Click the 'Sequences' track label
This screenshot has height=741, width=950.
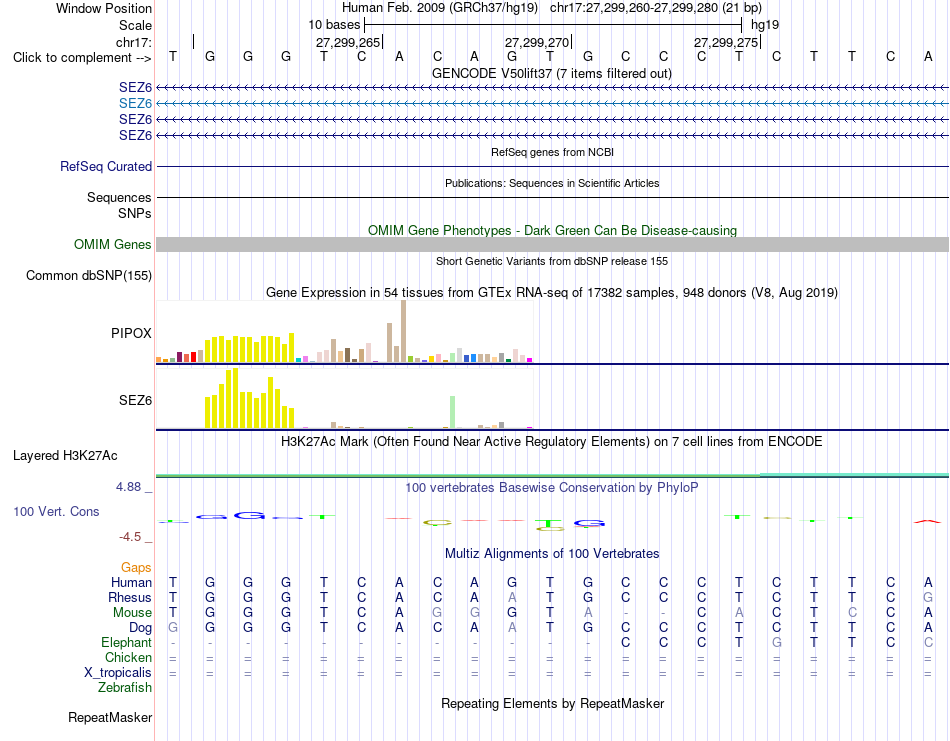(x=119, y=198)
